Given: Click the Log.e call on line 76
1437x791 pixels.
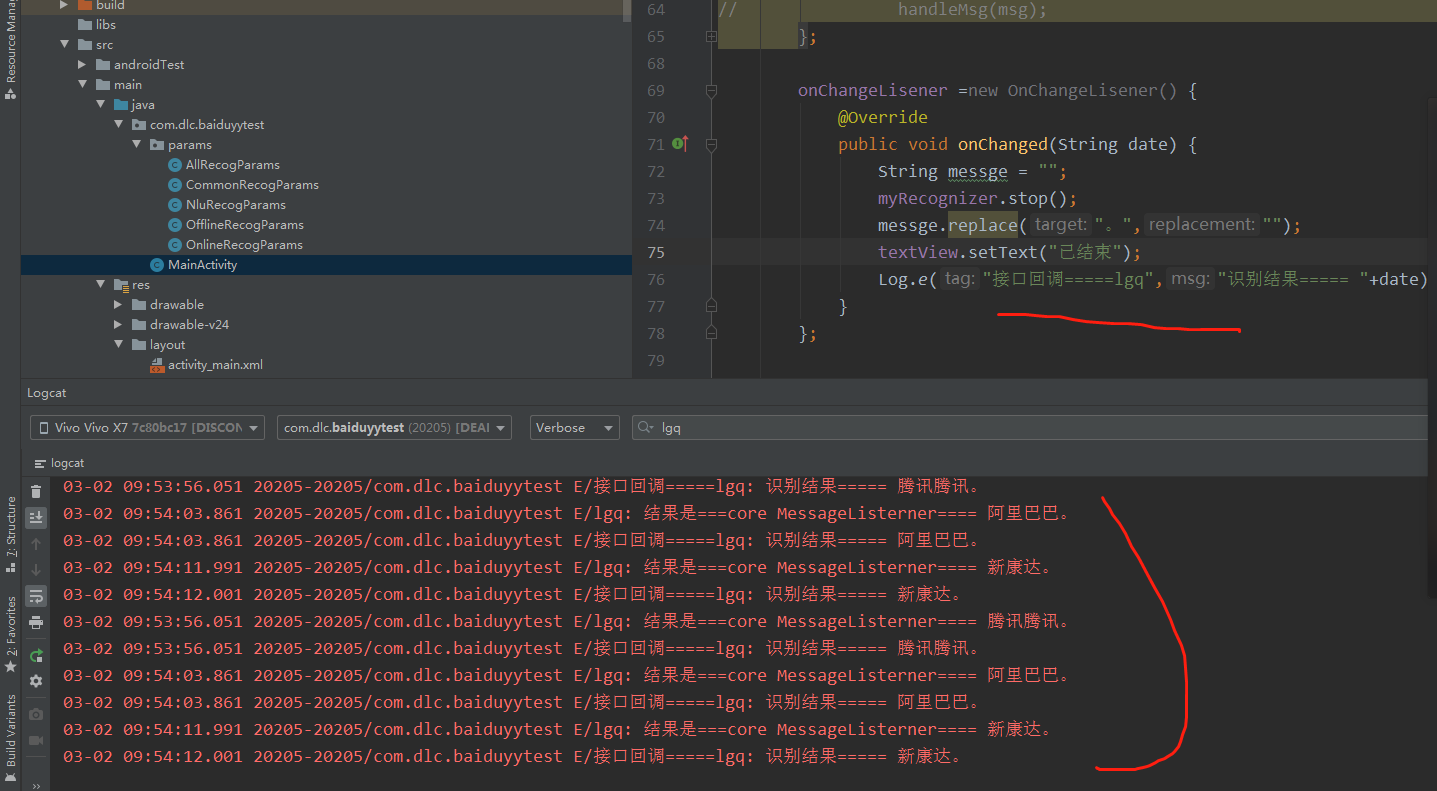Looking at the screenshot, I should (x=1153, y=279).
